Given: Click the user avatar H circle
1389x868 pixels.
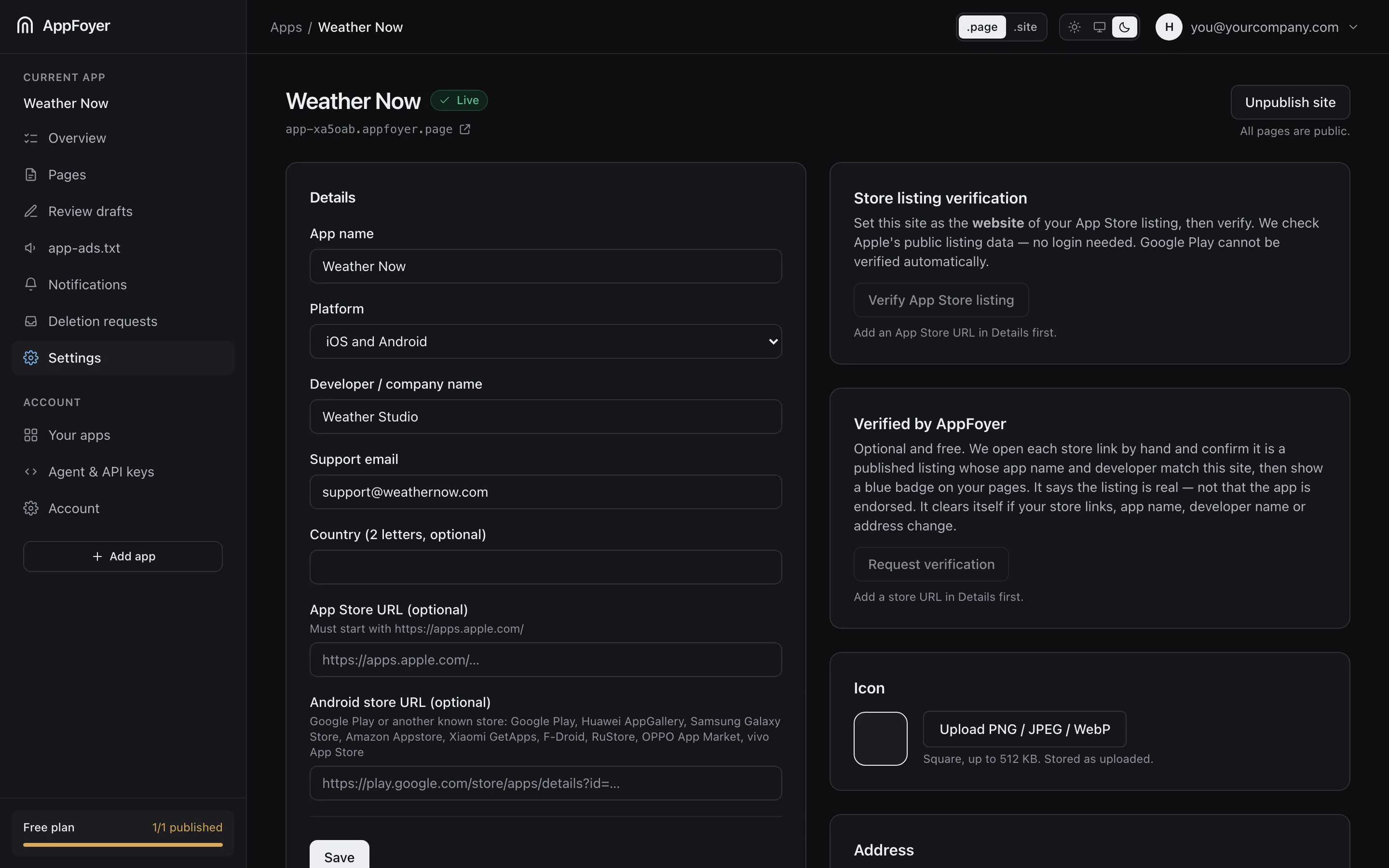Looking at the screenshot, I should [x=1169, y=27].
